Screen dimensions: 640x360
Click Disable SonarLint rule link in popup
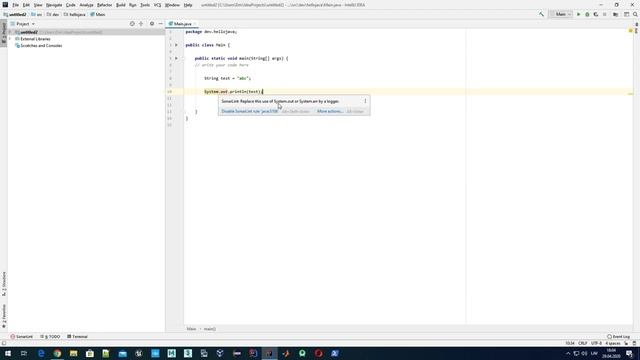click(249, 111)
